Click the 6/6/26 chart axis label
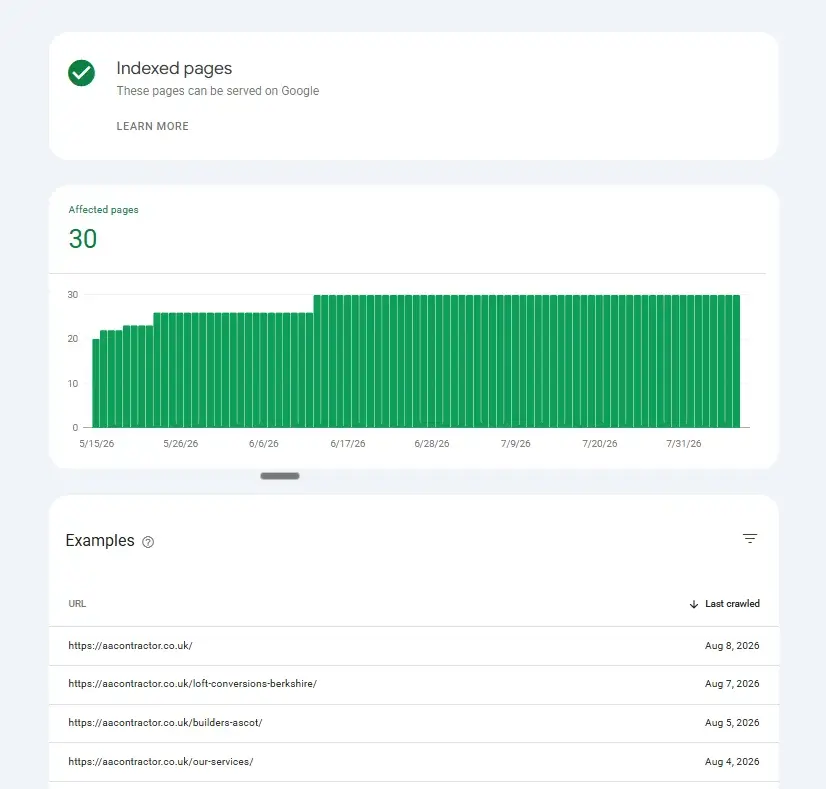The width and height of the screenshot is (826, 789). pyautogui.click(x=263, y=443)
